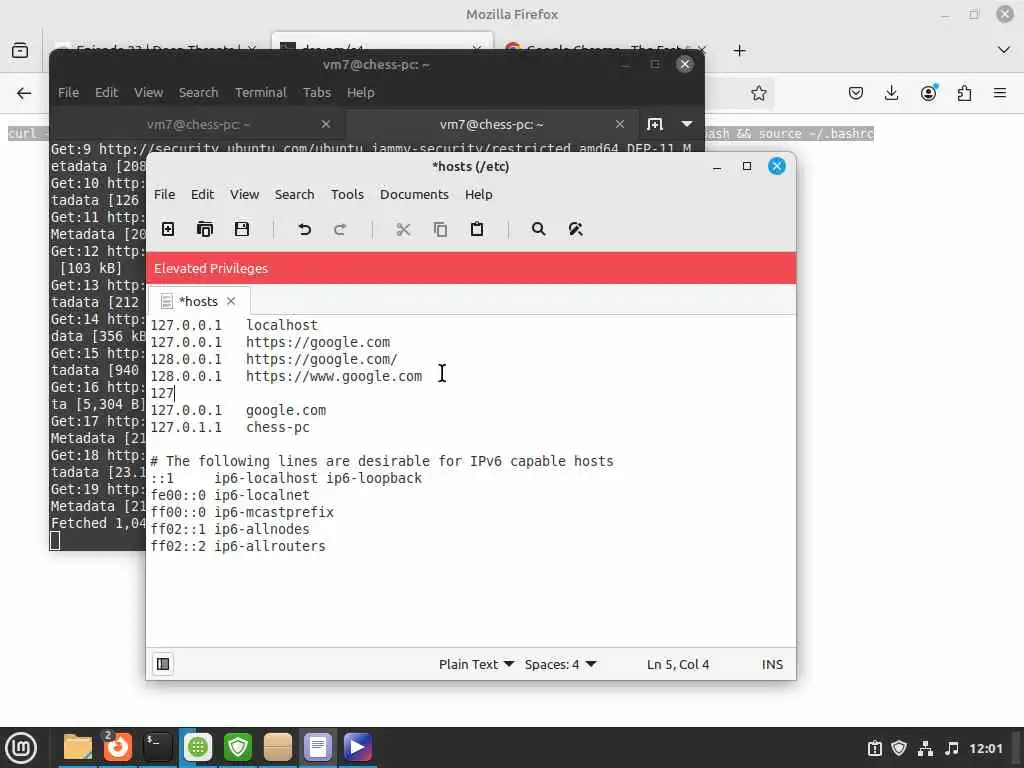Open a new Firefox tab with plus
Image resolution: width=1024 pixels, height=768 pixels.
click(739, 50)
